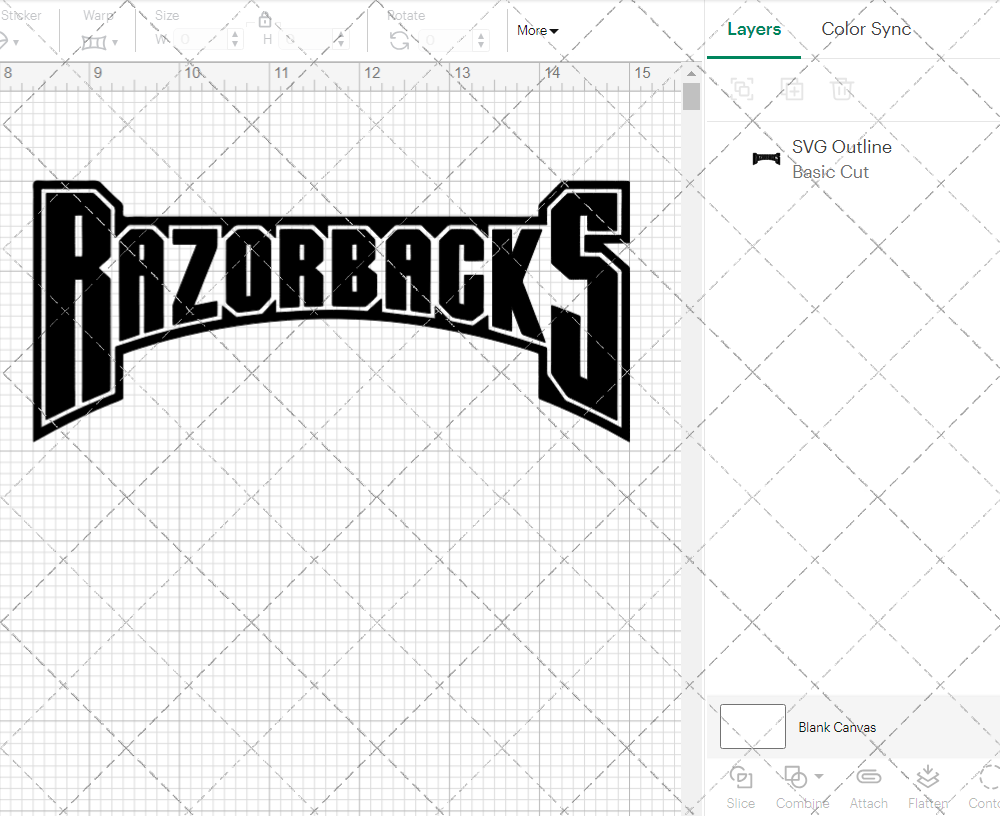Click the Combine tool icon
This screenshot has width=1000, height=816.
[x=795, y=778]
